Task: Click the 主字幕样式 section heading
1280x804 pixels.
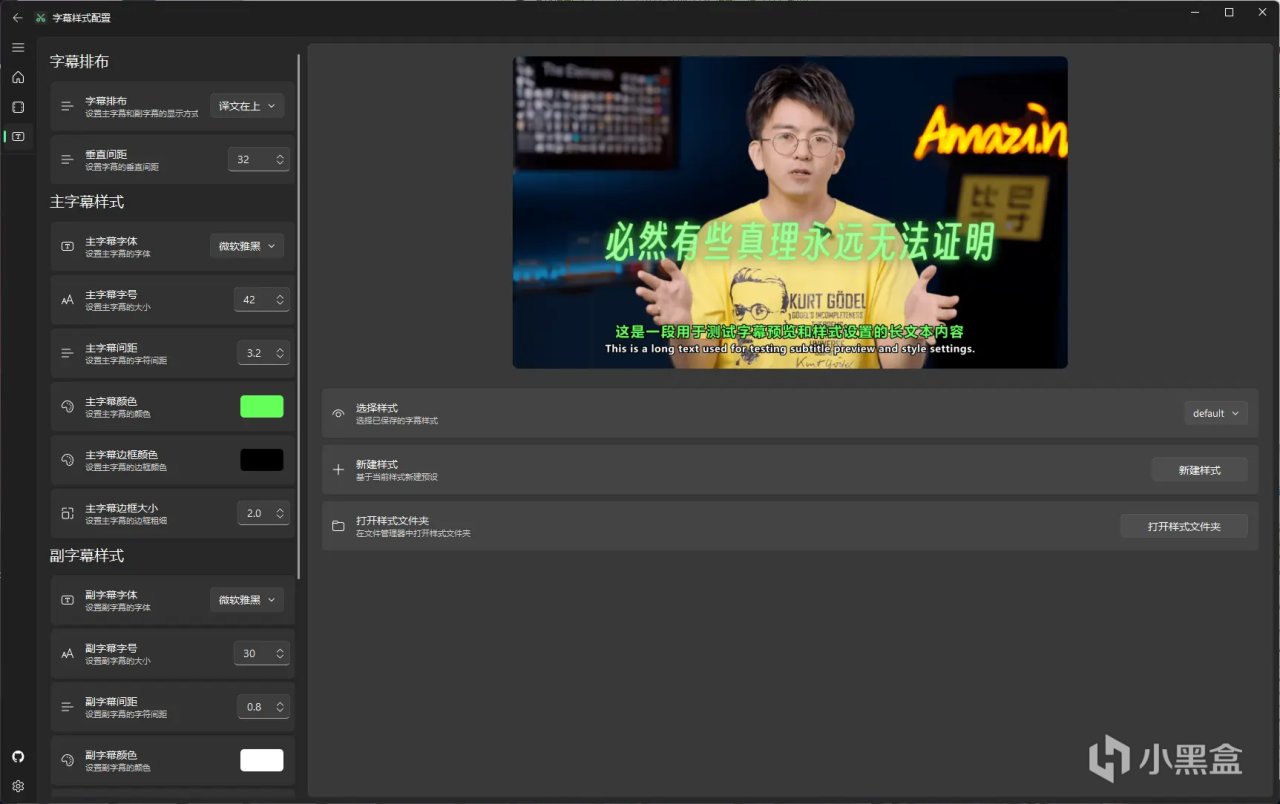Action: click(x=87, y=202)
